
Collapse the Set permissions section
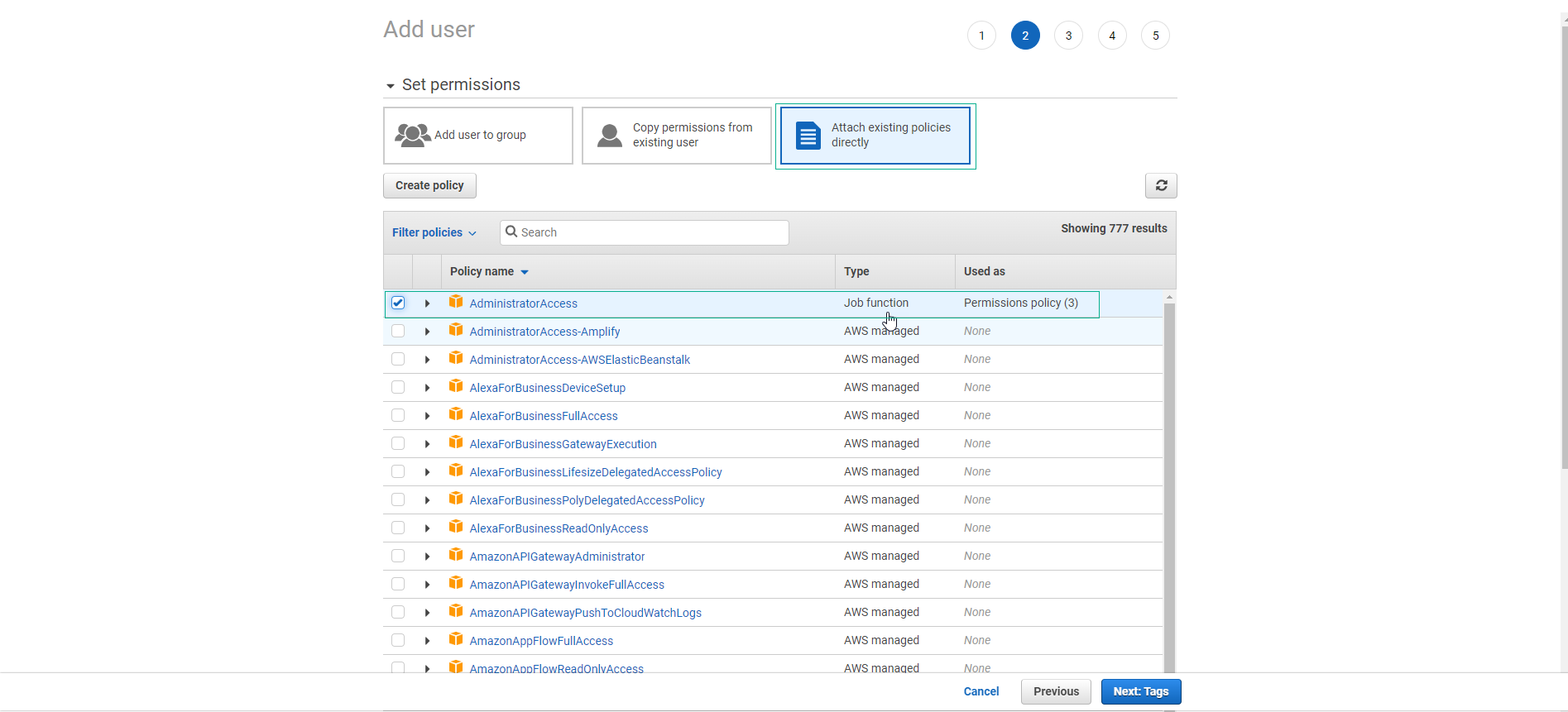391,86
